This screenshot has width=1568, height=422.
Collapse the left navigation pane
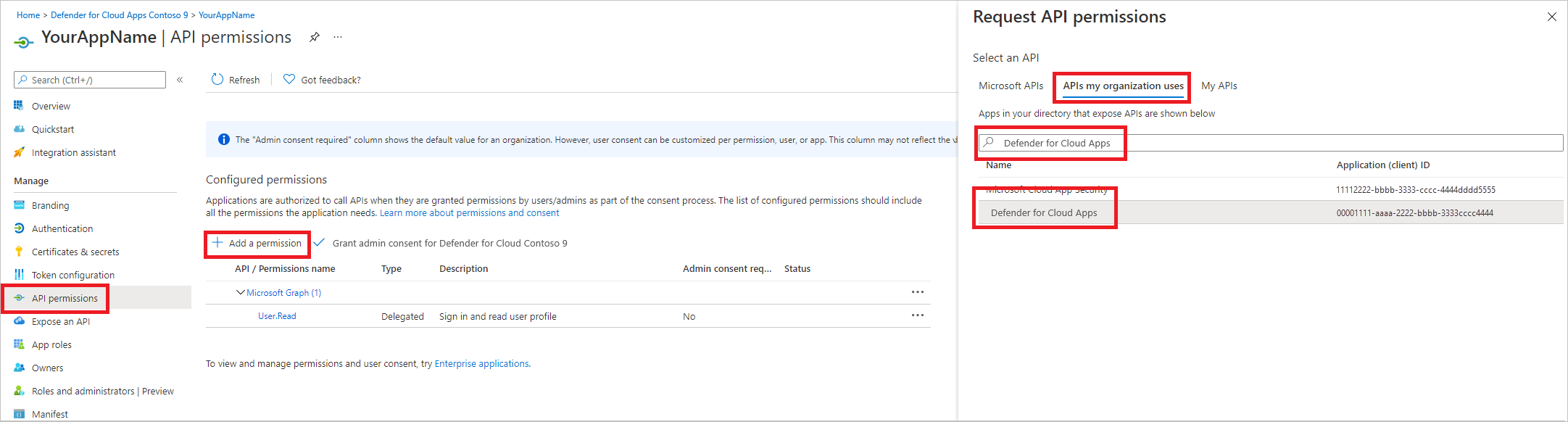coord(180,80)
